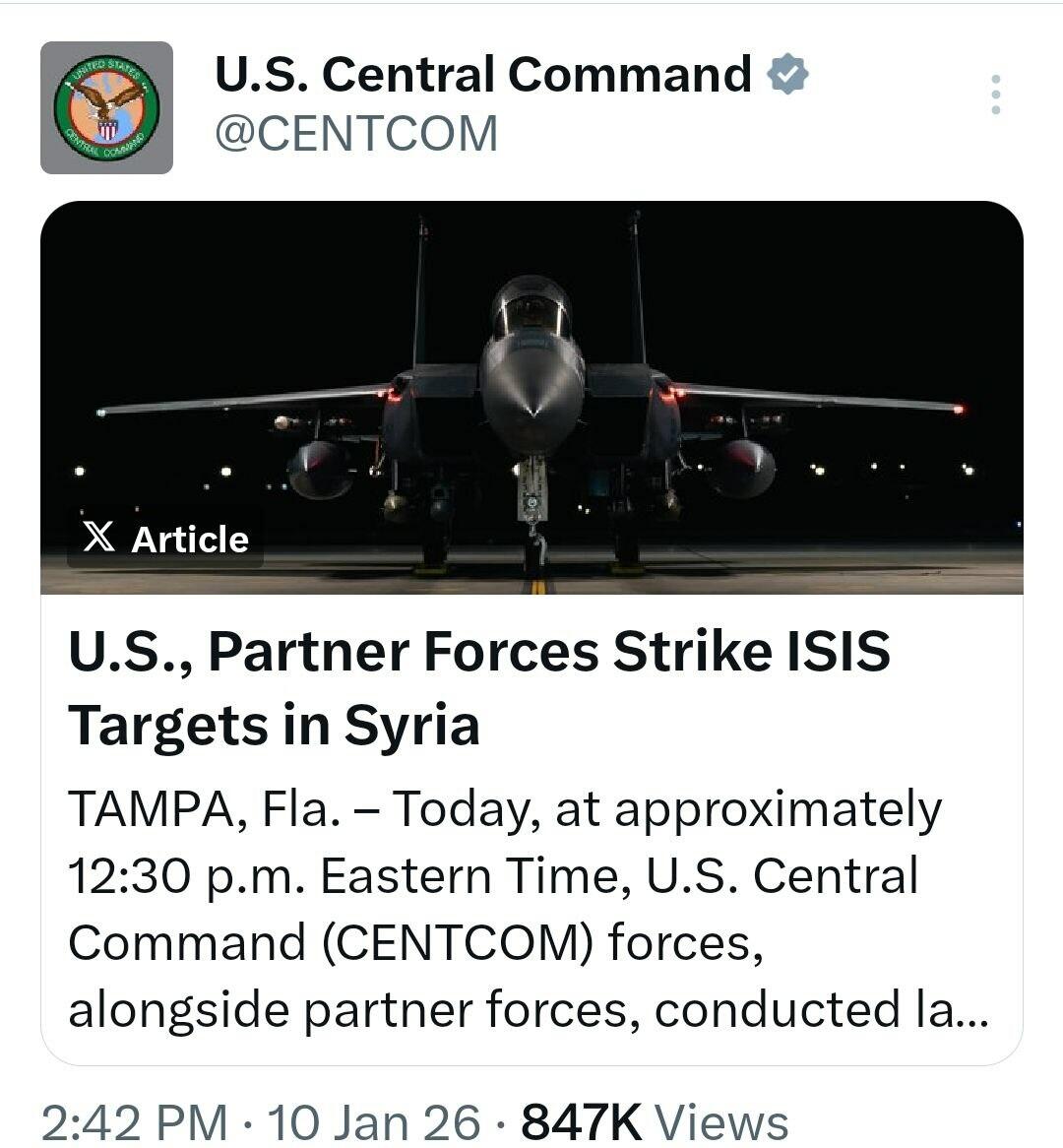Open the 2:42 PM timestamp
The width and height of the screenshot is (1063, 1148).
pyautogui.click(x=134, y=1121)
